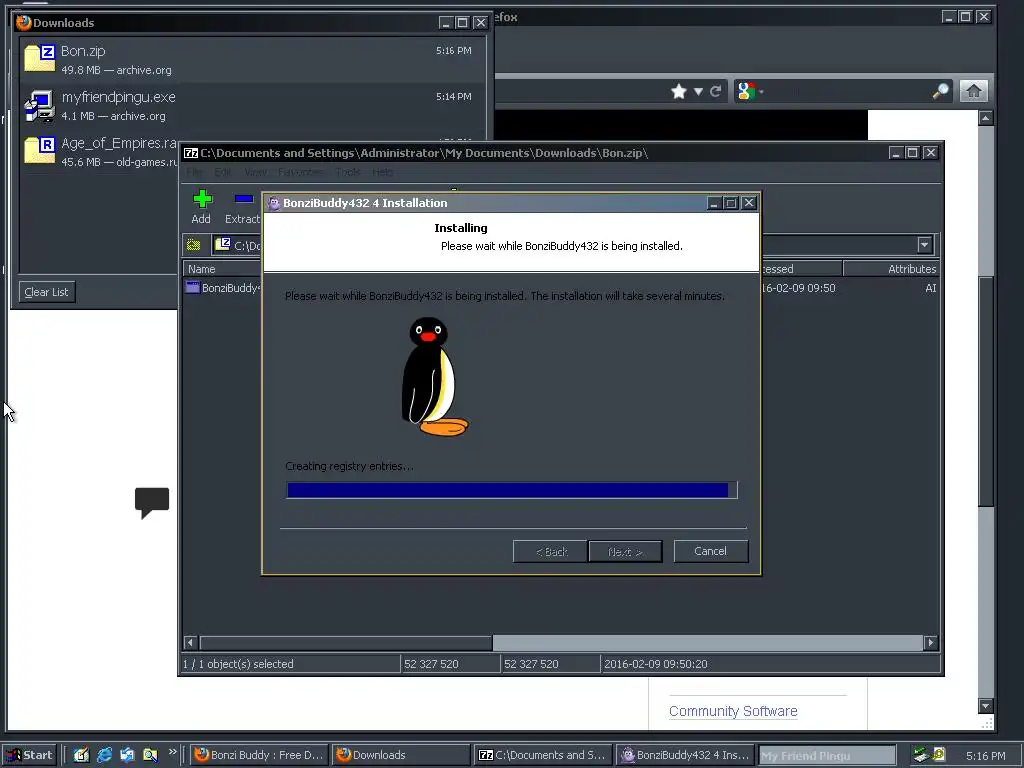Click the installation progress bar
The image size is (1024, 768).
512,490
